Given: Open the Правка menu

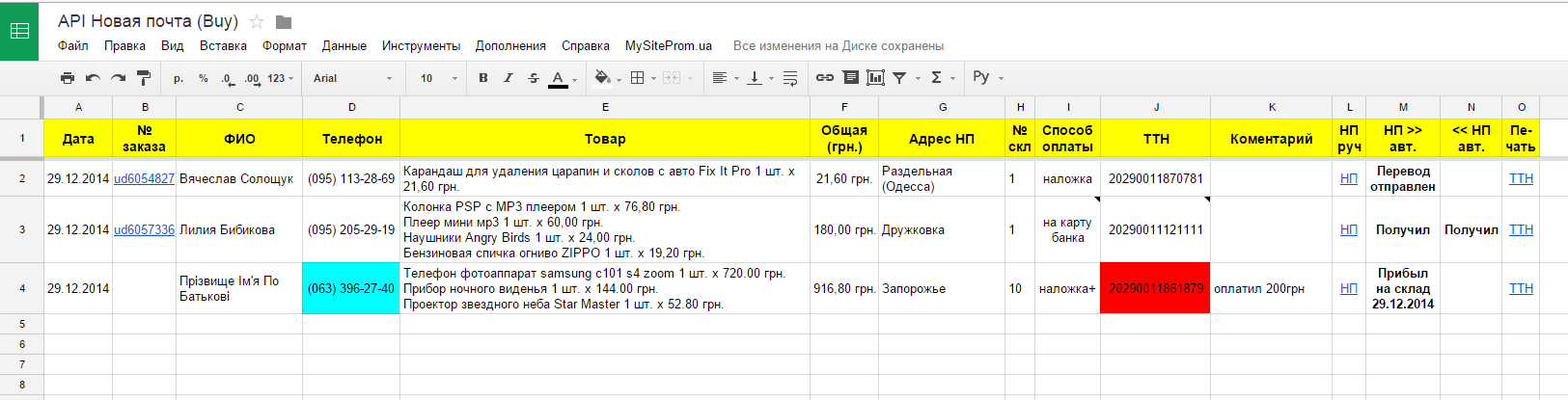Looking at the screenshot, I should point(124,45).
